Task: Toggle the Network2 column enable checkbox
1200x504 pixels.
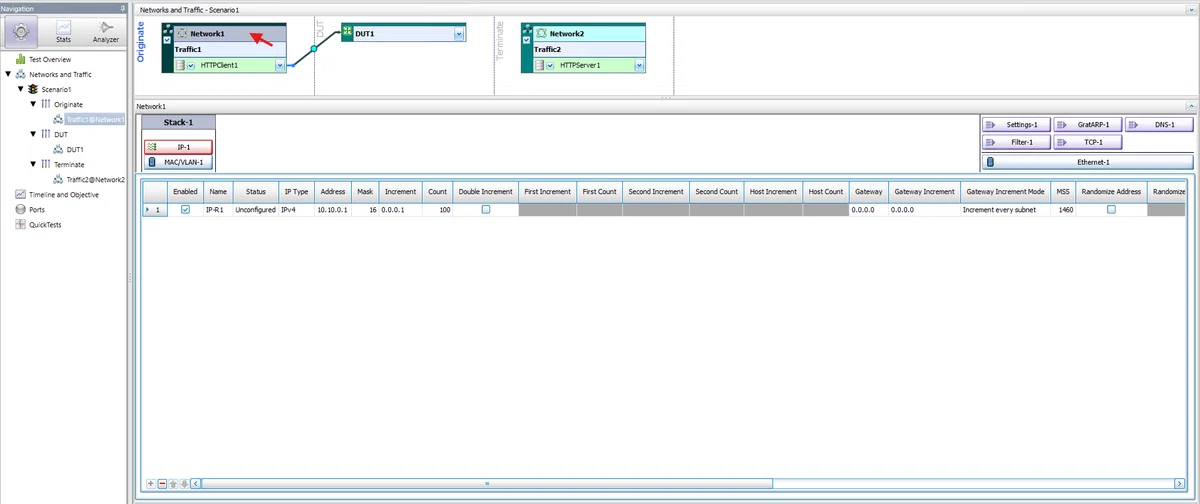Action: [x=526, y=40]
